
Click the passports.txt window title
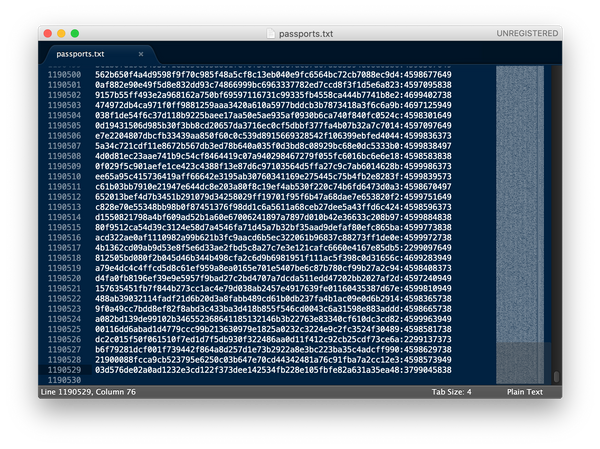[306, 34]
